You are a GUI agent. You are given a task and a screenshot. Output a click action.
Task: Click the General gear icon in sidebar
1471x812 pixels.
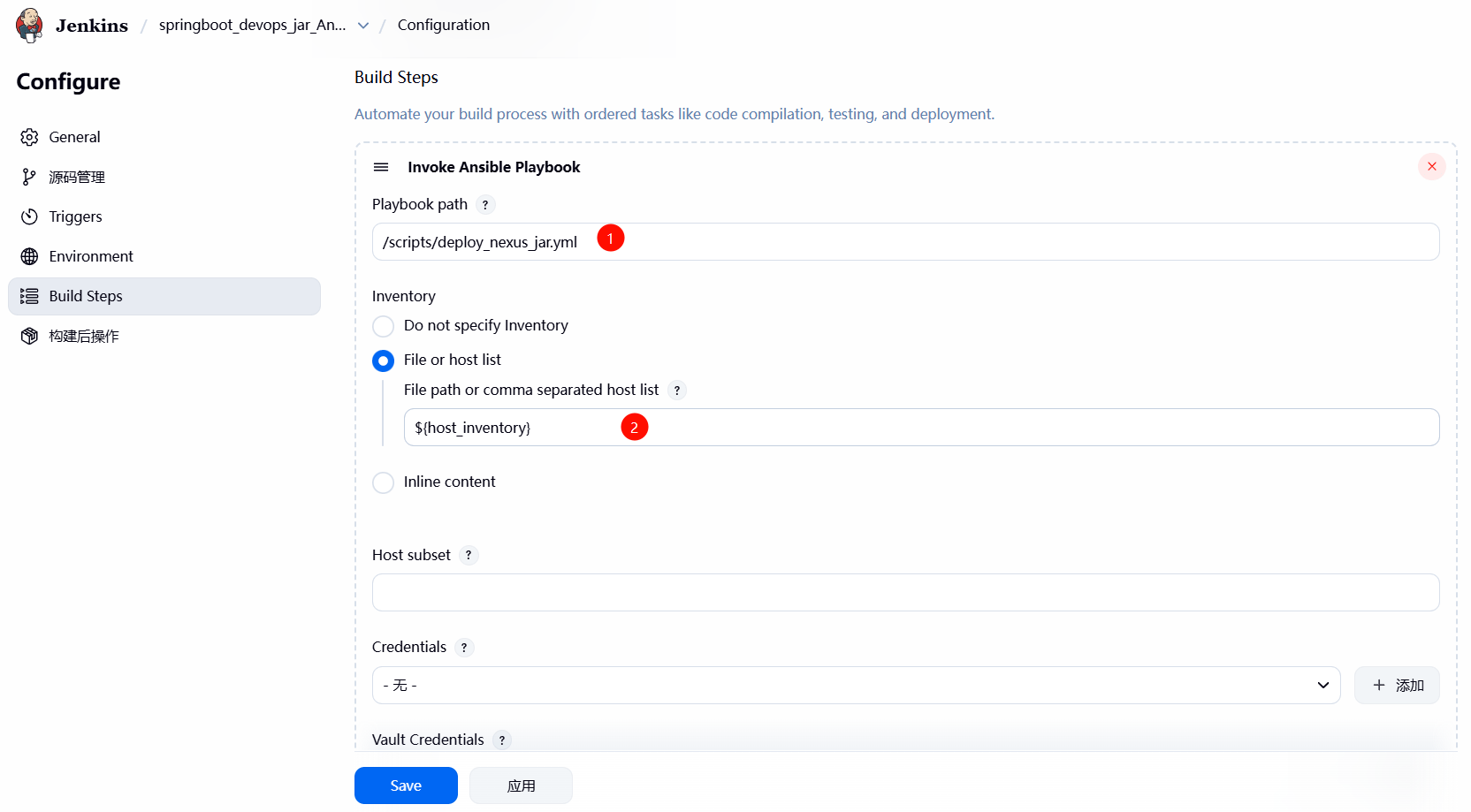pyautogui.click(x=30, y=137)
